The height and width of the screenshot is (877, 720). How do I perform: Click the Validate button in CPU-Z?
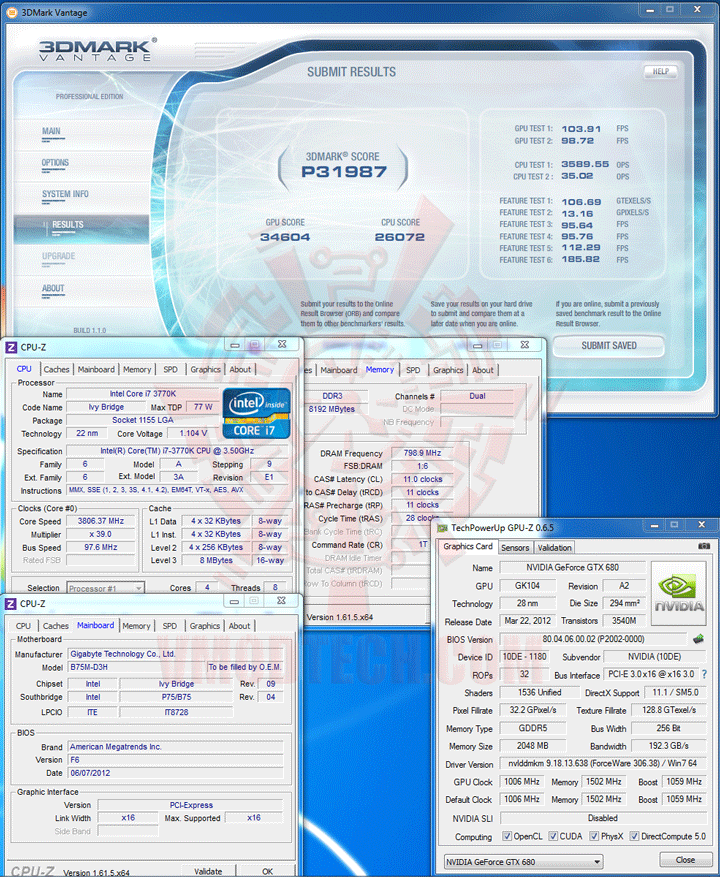208,871
